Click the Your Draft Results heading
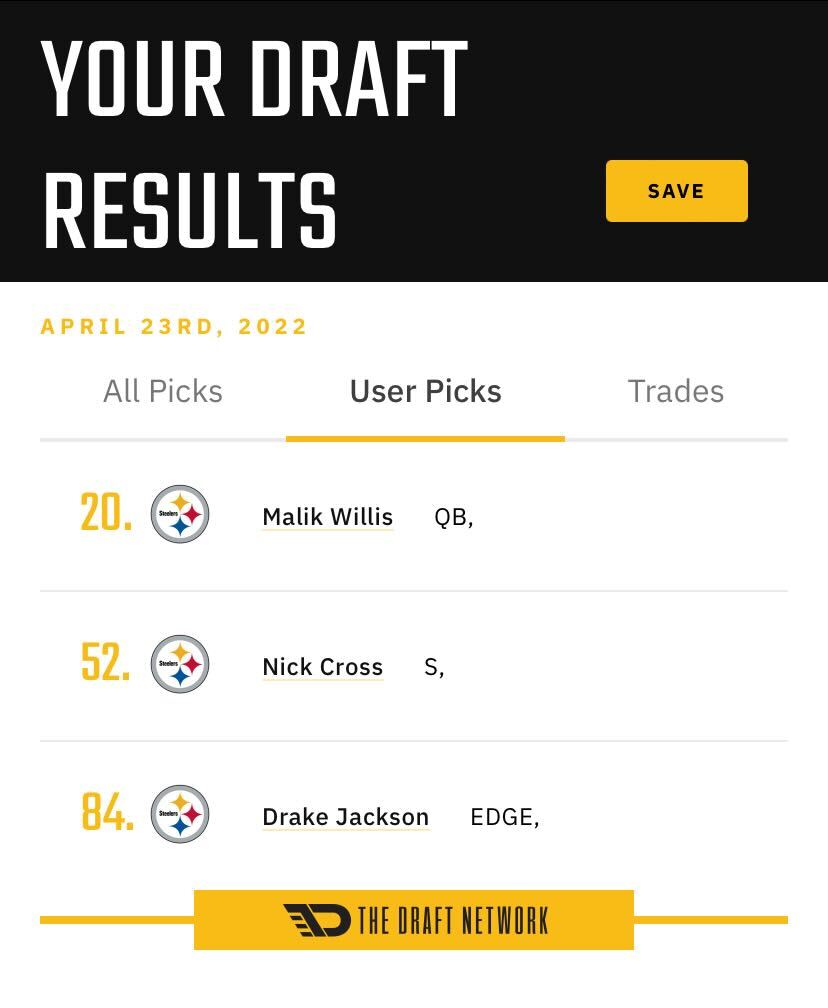The height and width of the screenshot is (1008, 828). [255, 144]
